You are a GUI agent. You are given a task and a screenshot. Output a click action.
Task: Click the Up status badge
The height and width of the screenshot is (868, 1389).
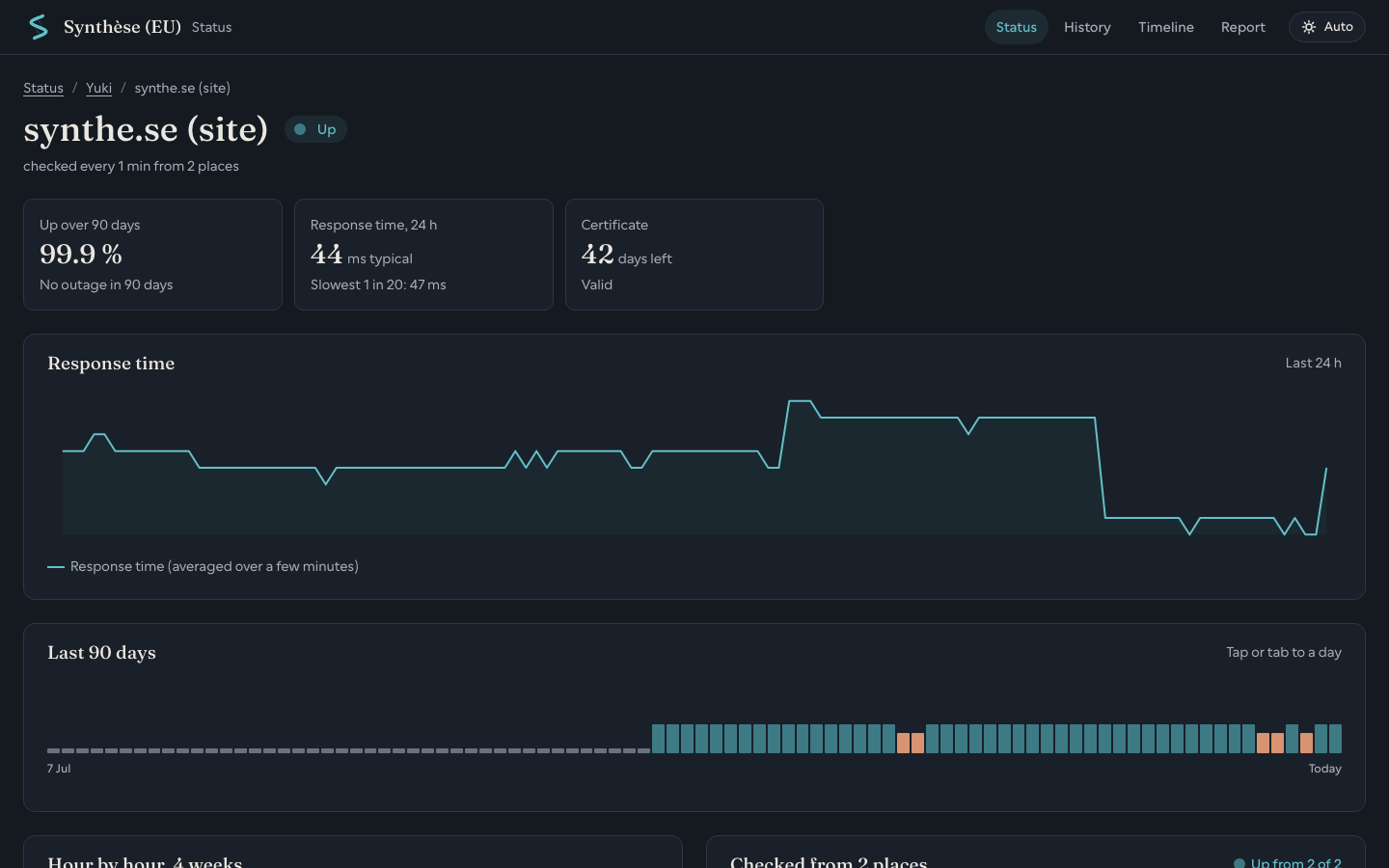point(315,129)
